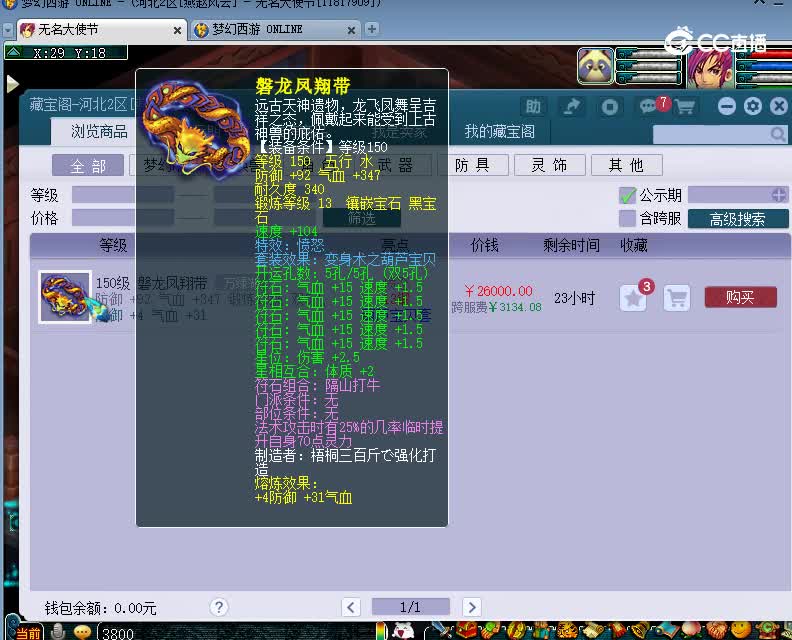Screen dimensions: 792x640
Task: Click the 磐龙凤翔带 tooltip title
Action: pyautogui.click(x=302, y=86)
